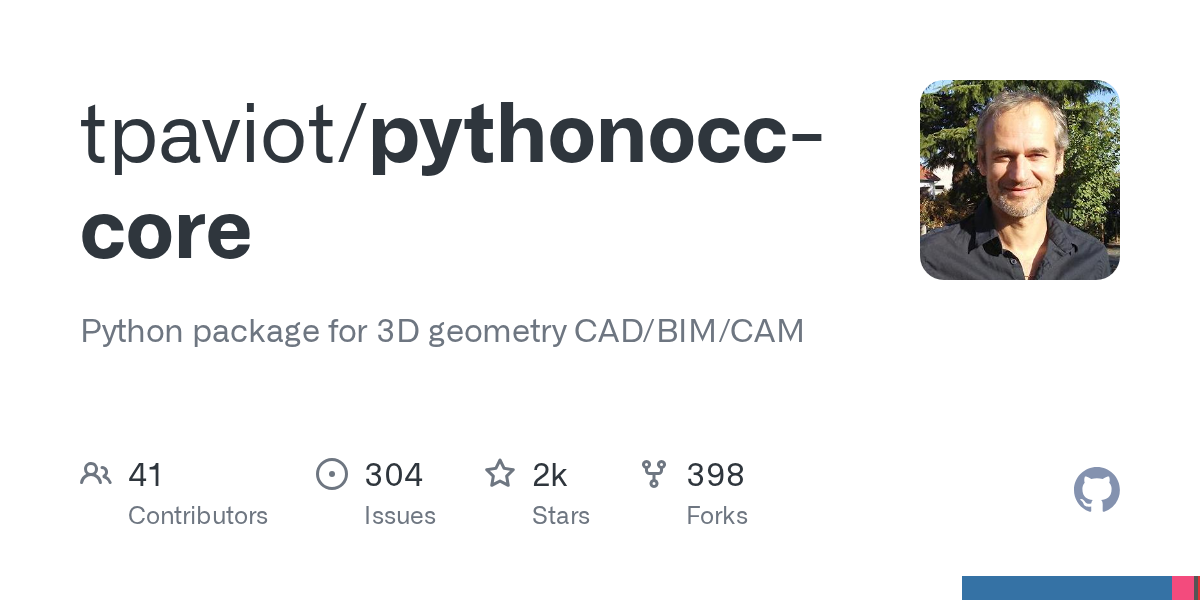The height and width of the screenshot is (600, 1200).
Task: Click the Issues circle icon
Action: tap(332, 474)
